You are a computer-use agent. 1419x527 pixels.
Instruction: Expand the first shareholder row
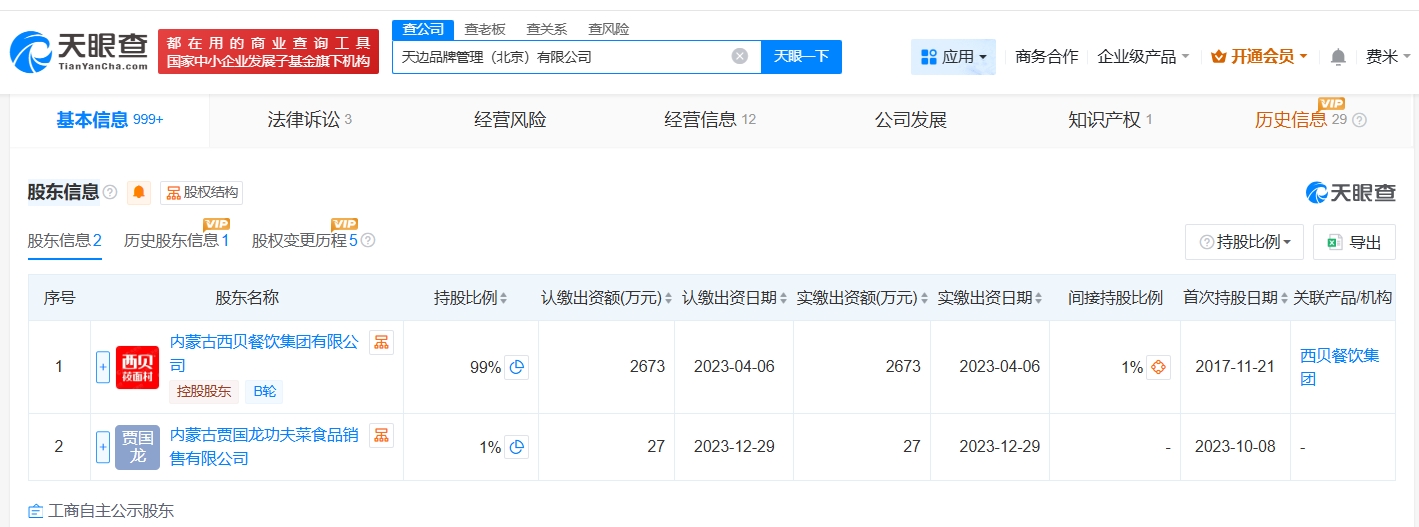[102, 367]
